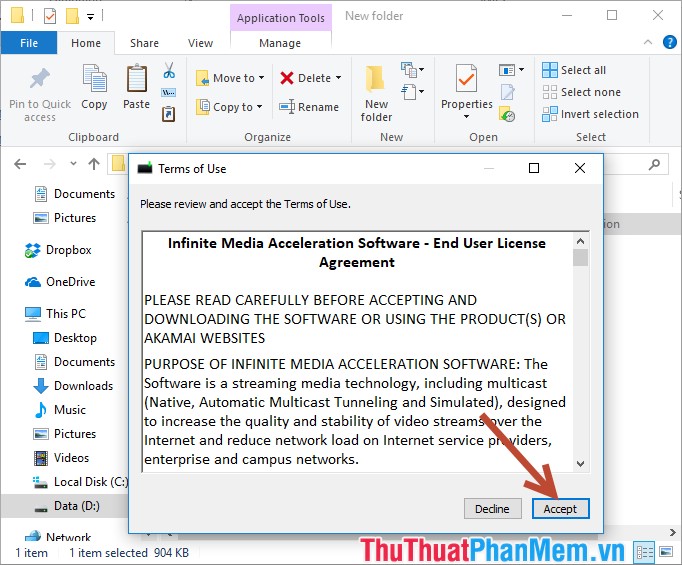This screenshot has width=682, height=565.
Task: Expand the Properties dropdown arrow
Action: [466, 116]
